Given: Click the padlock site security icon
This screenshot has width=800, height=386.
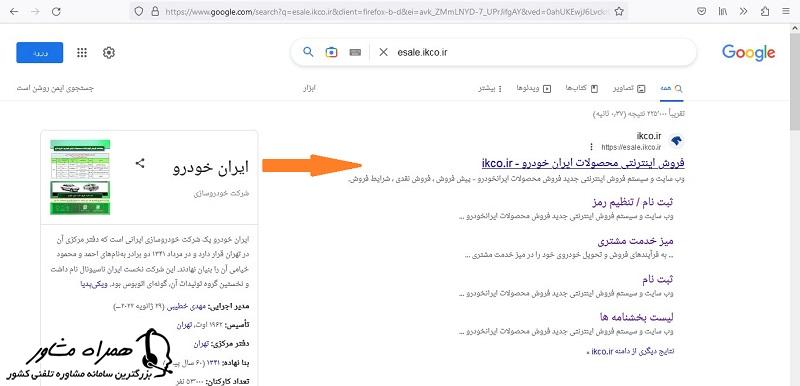Looking at the screenshot, I should point(155,11).
